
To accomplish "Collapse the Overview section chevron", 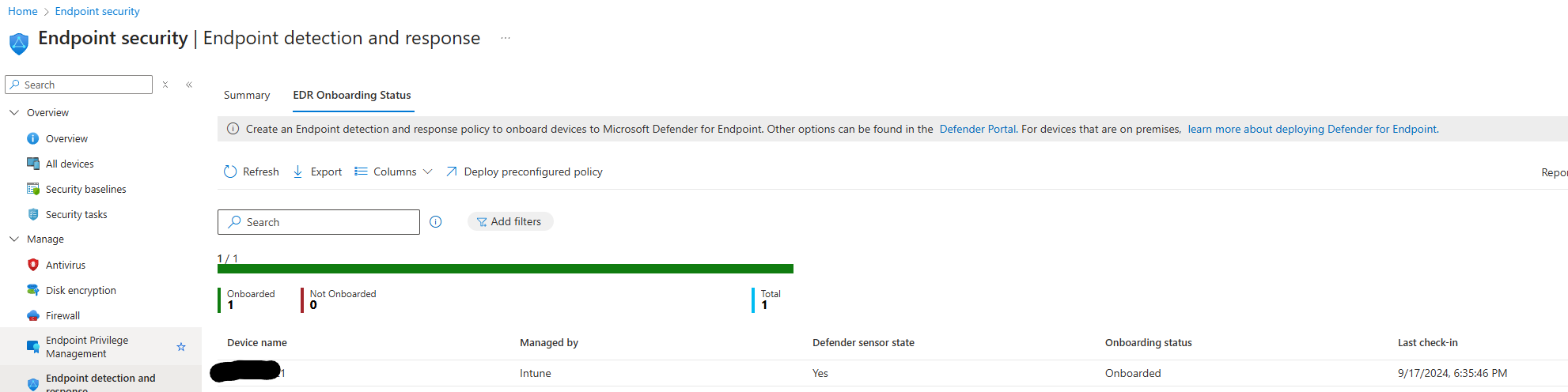I will (x=14, y=112).
